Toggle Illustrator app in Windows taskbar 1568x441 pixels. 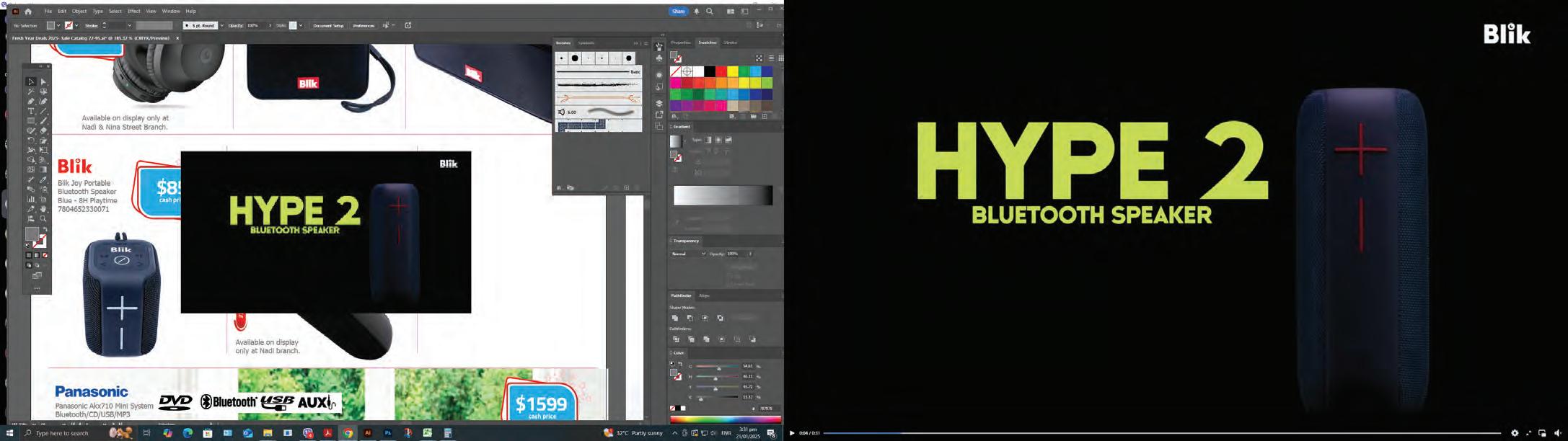click(368, 433)
